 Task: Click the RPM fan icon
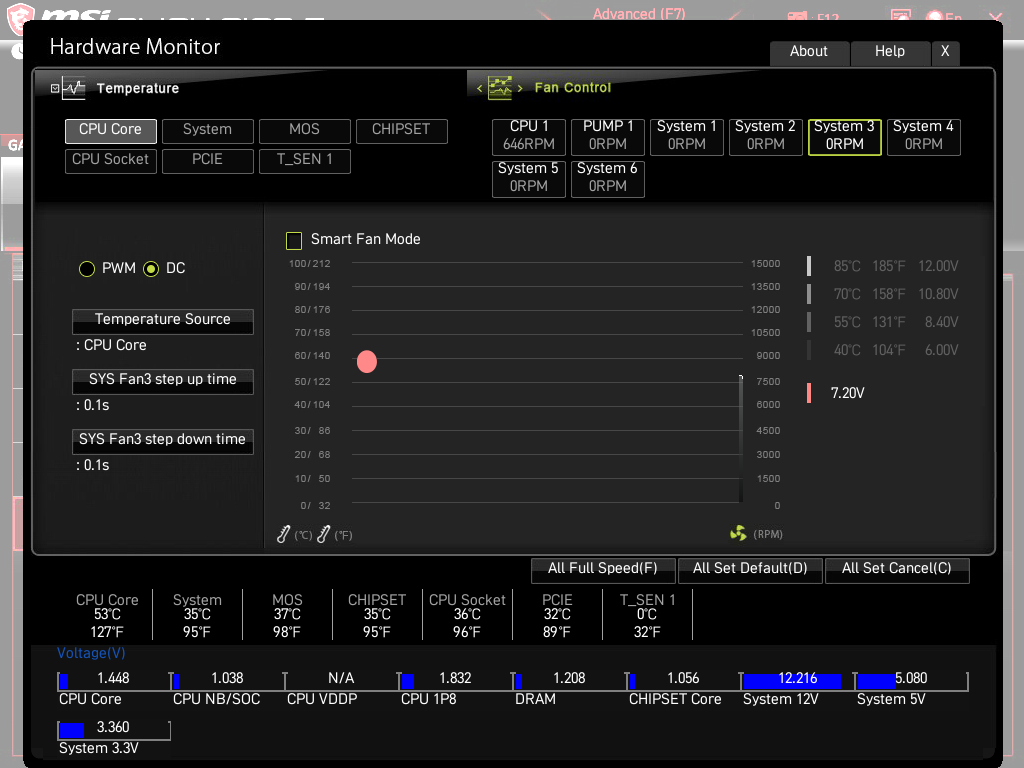[x=738, y=534]
